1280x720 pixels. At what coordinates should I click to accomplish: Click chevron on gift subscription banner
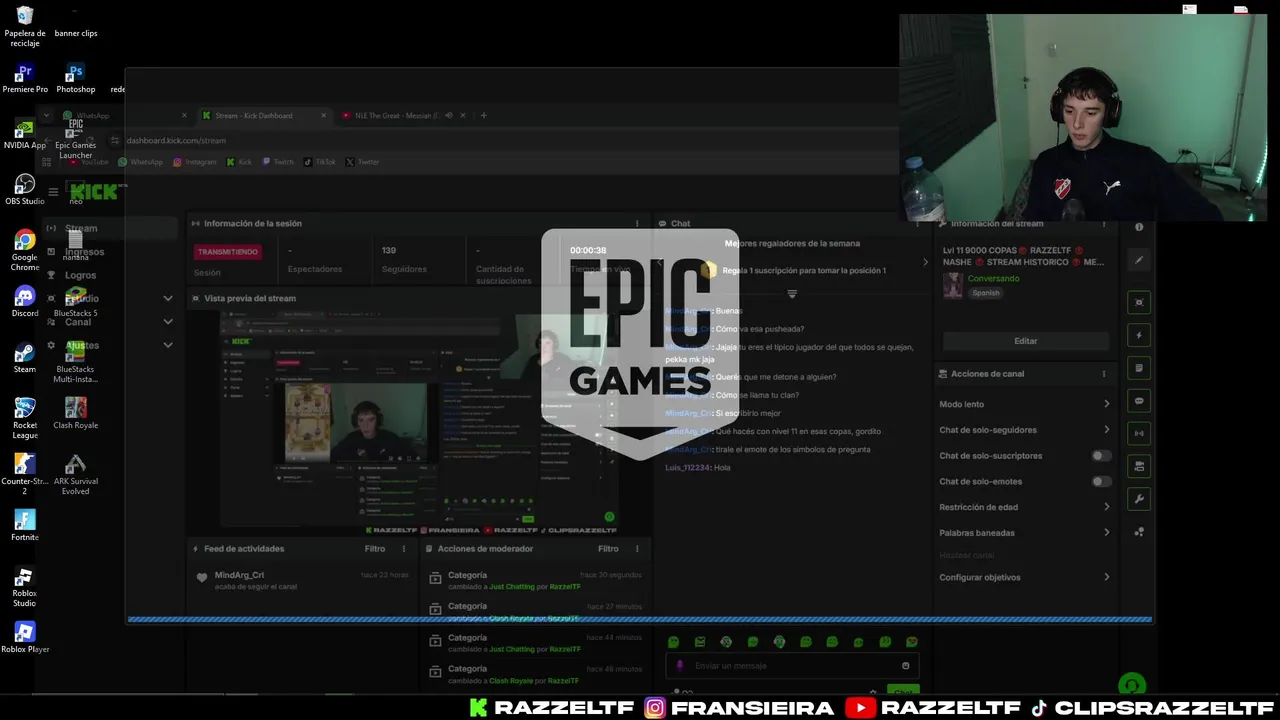coord(924,263)
